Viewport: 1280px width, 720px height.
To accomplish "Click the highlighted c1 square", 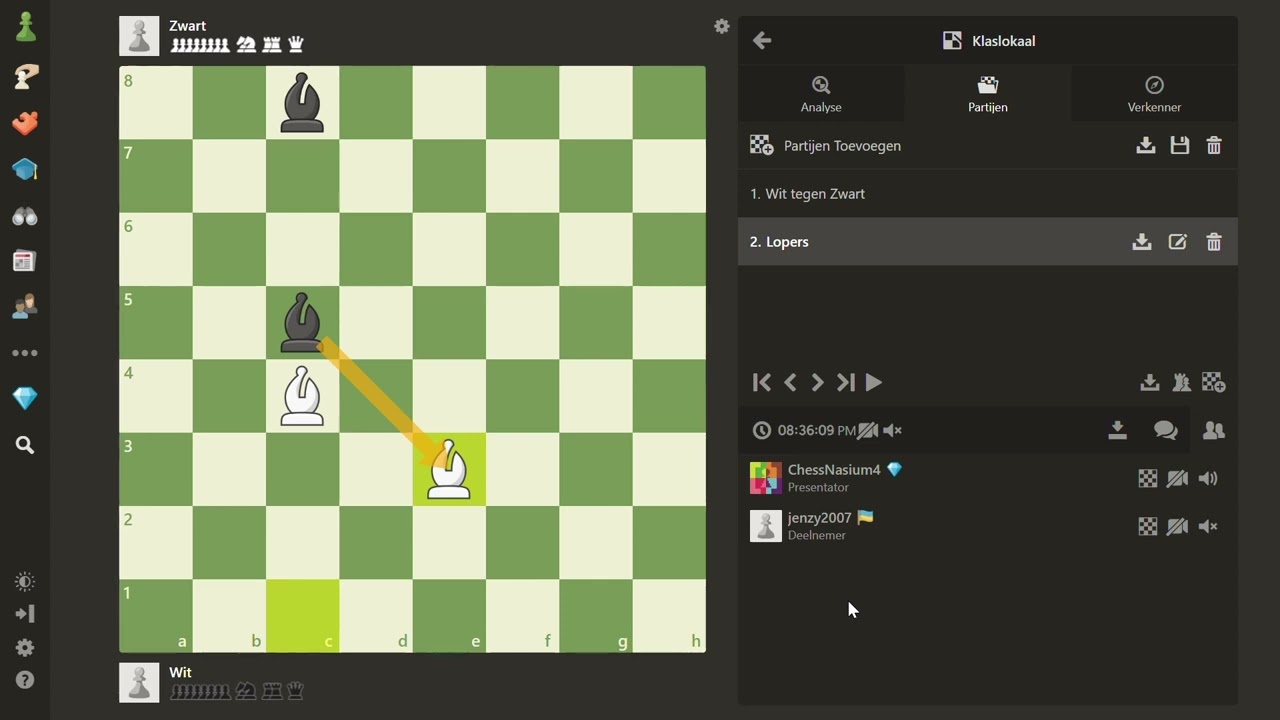I will [302, 616].
